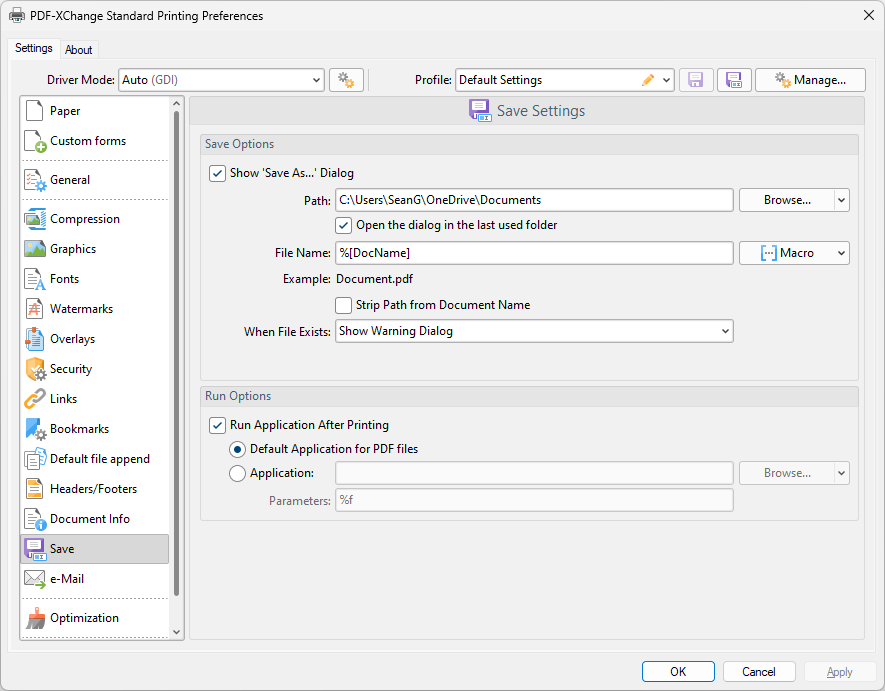Screen dimensions: 885x691
Task: Select the e-Mail envelope icon
Action: point(35,579)
